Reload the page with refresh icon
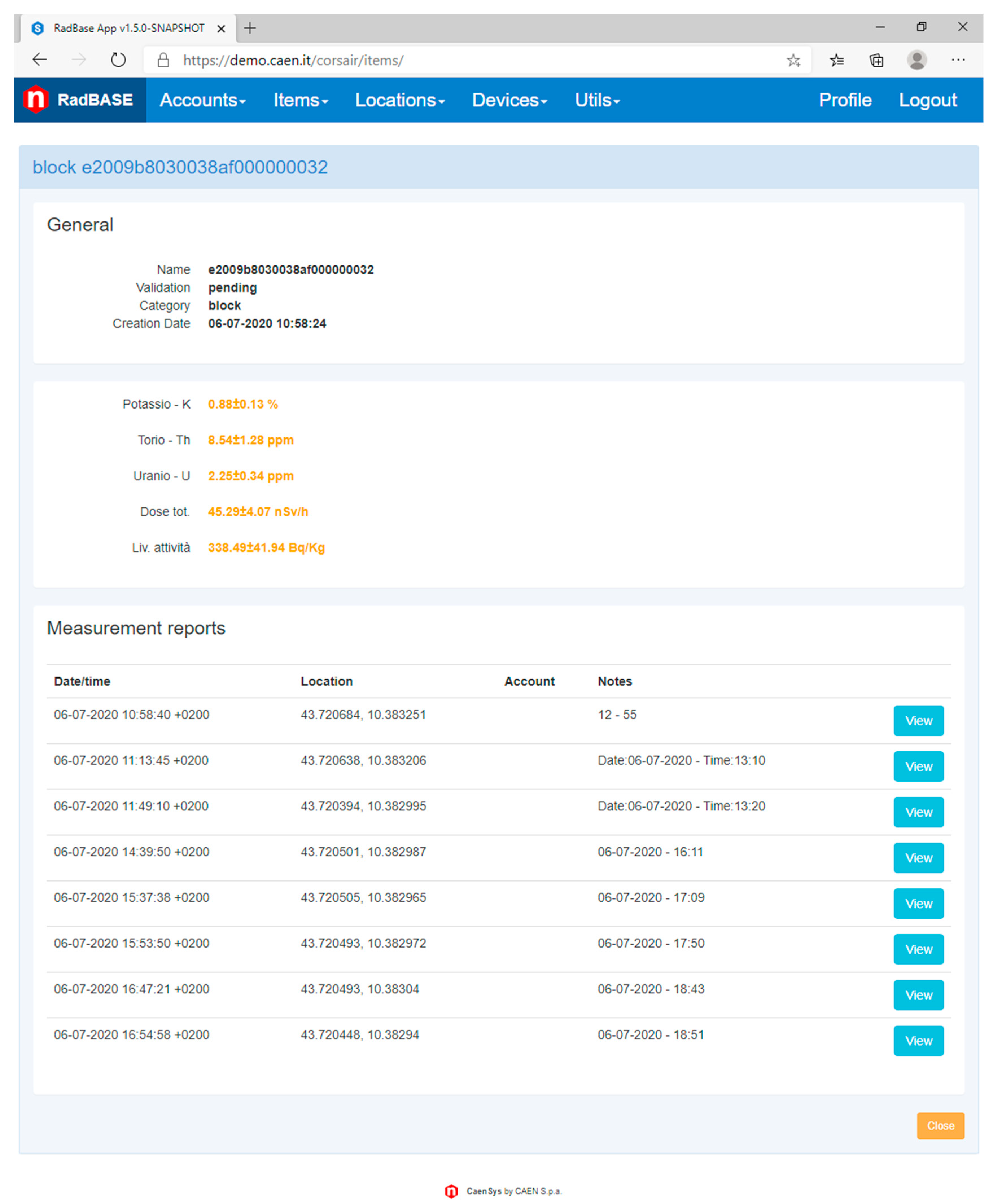Viewport: 991px width, 1204px height. (x=118, y=60)
